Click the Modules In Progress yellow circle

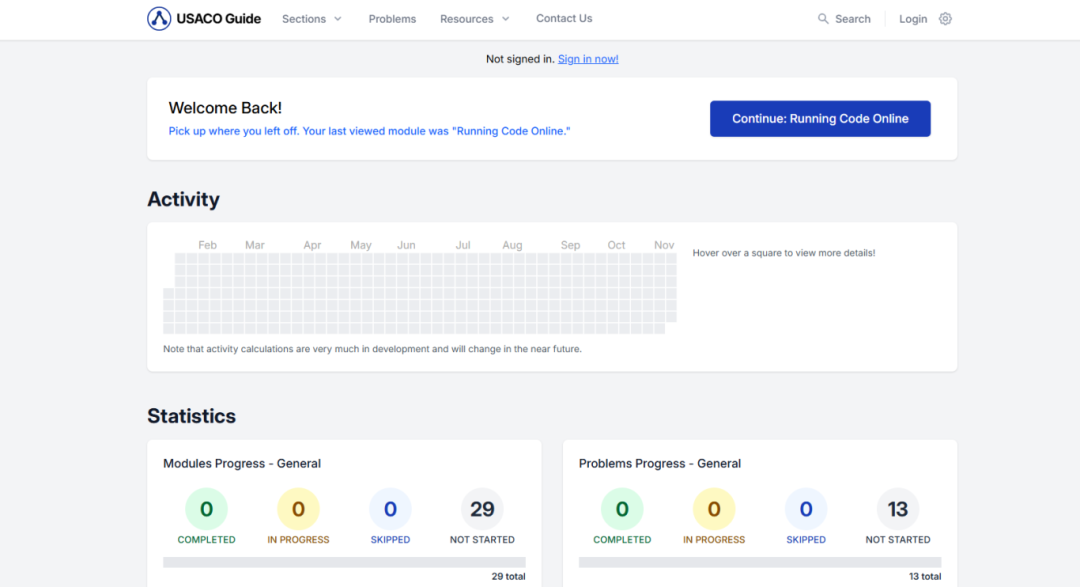298,509
